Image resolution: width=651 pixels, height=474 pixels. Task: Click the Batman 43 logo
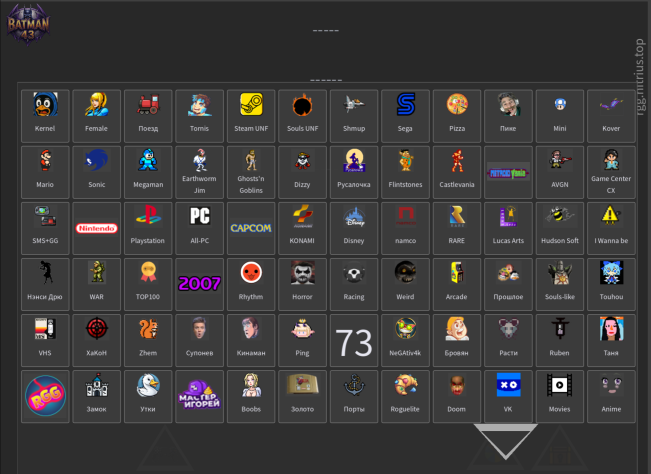click(x=30, y=26)
